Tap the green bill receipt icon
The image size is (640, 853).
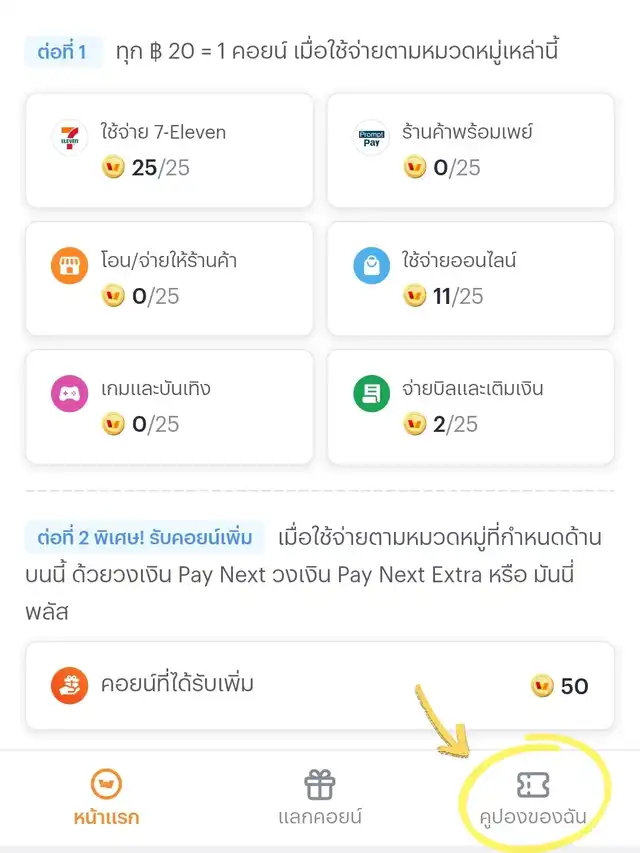(x=371, y=393)
